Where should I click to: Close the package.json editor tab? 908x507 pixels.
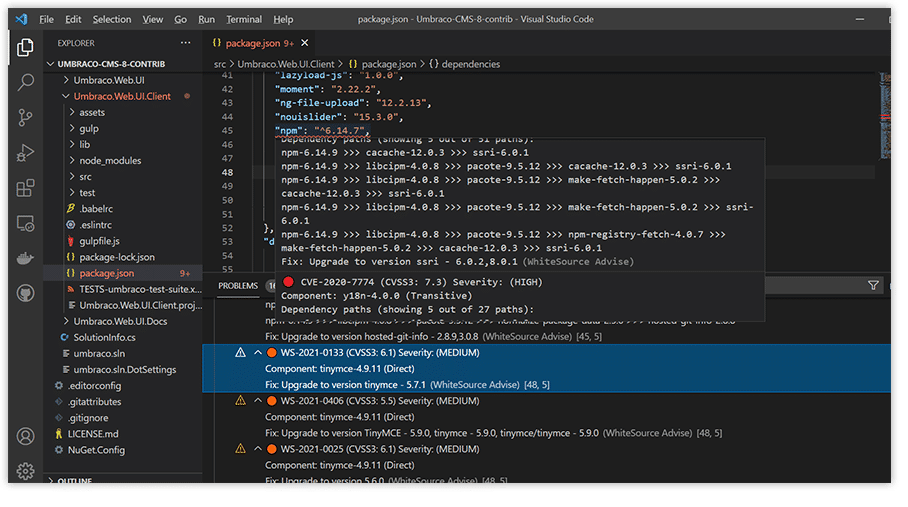pos(305,43)
